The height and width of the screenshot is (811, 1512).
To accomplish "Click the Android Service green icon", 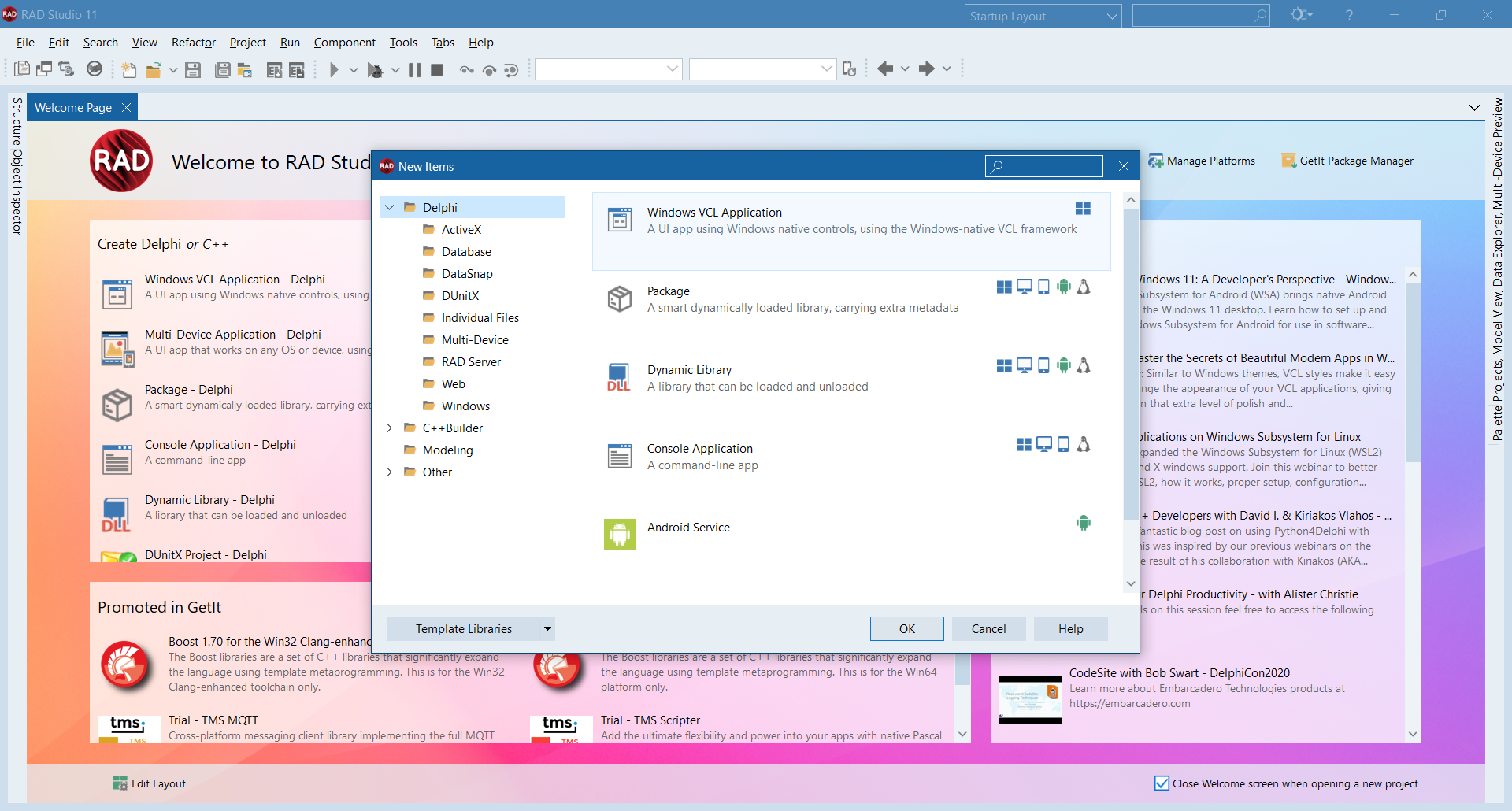I will [x=620, y=535].
